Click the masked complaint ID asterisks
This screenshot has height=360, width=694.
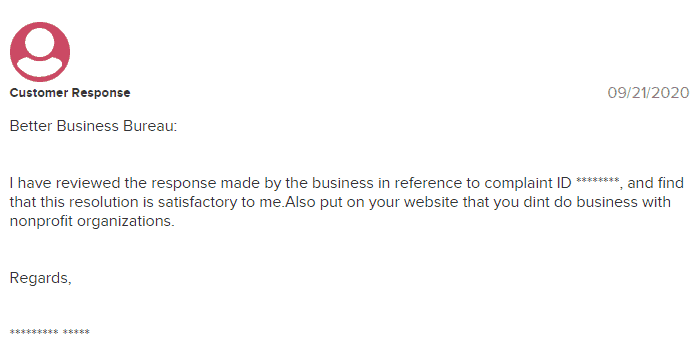(598, 181)
